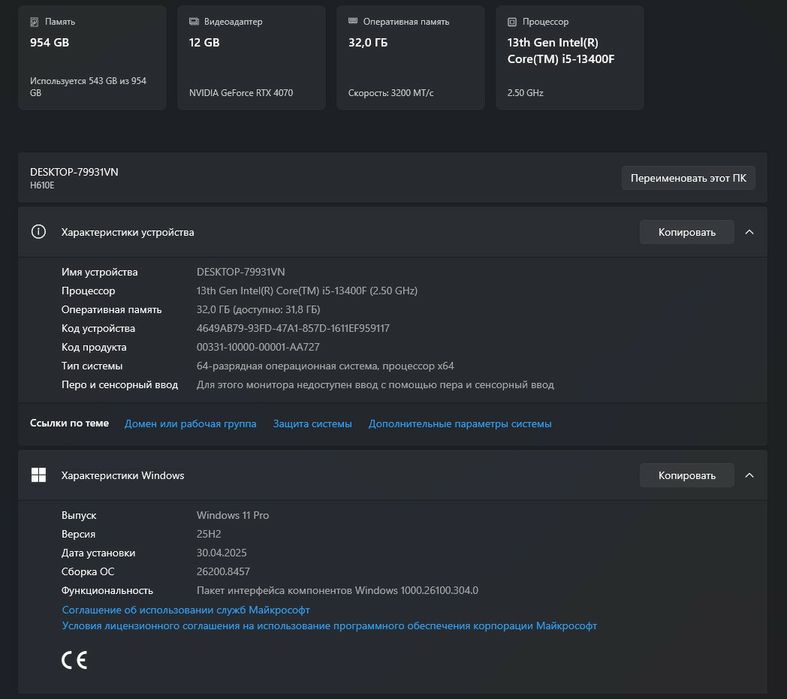Click Скорость: 3200 MT/с text

click(390, 93)
